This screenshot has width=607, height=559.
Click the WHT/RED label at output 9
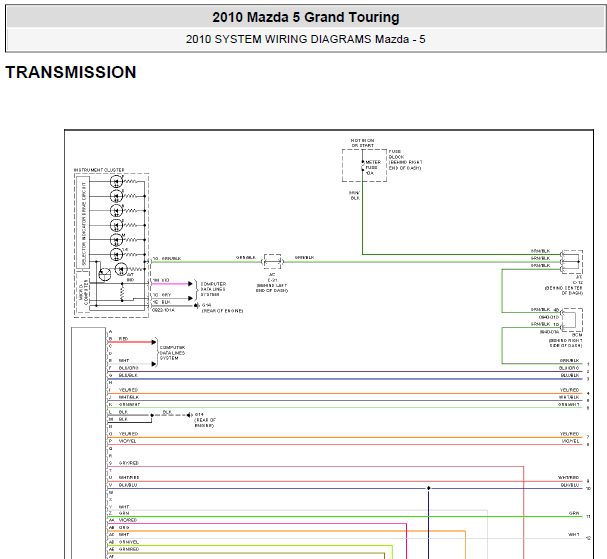point(569,478)
